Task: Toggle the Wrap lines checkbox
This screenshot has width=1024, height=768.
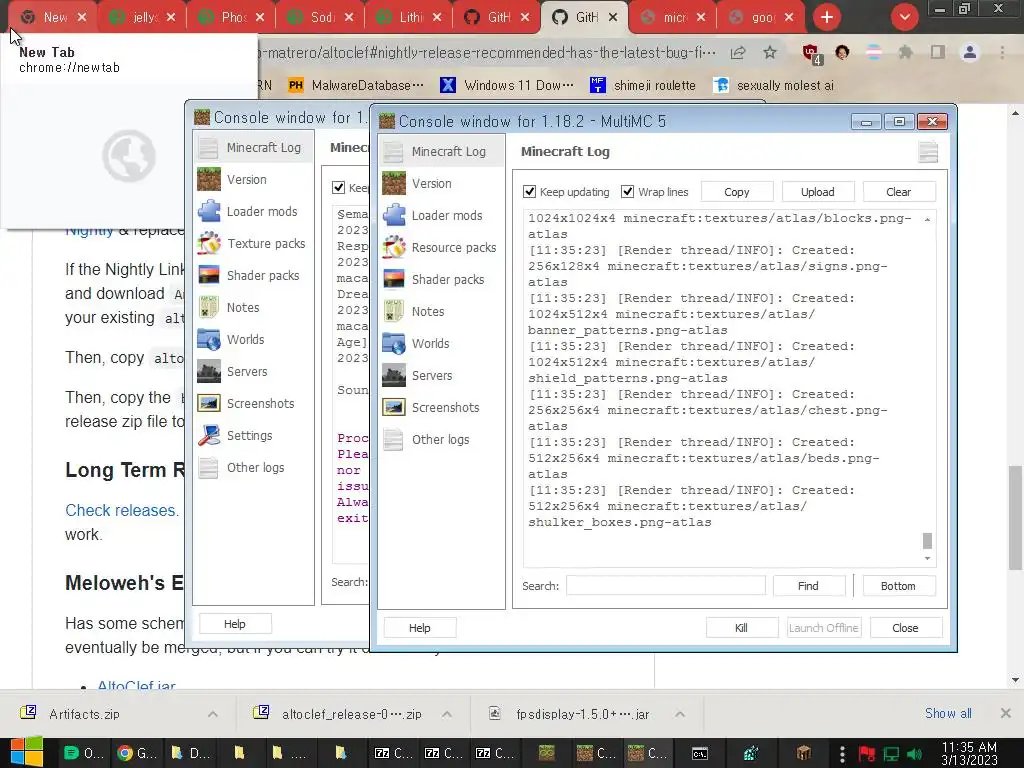Action: (628, 191)
